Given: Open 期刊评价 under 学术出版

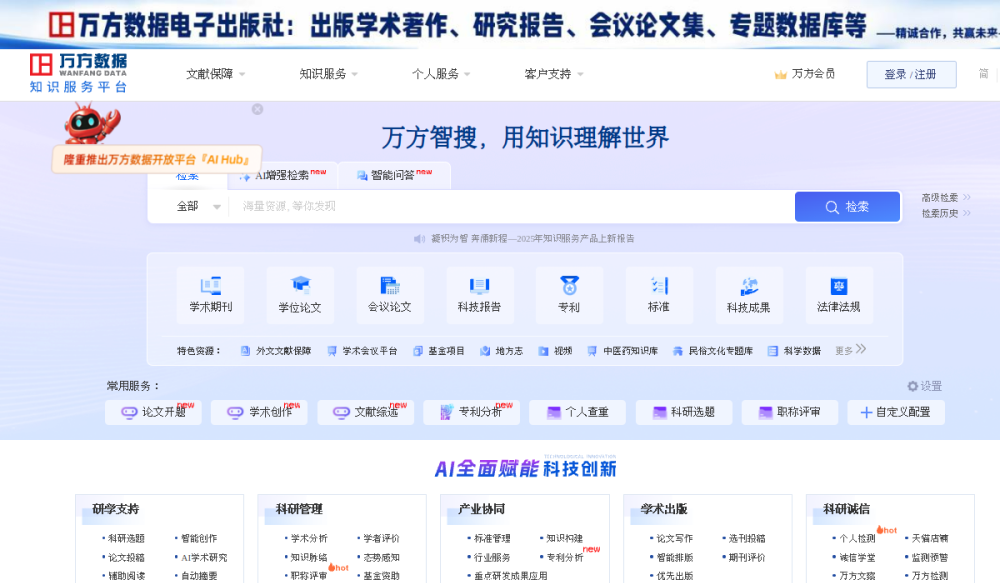Looking at the screenshot, I should pyautogui.click(x=747, y=557).
